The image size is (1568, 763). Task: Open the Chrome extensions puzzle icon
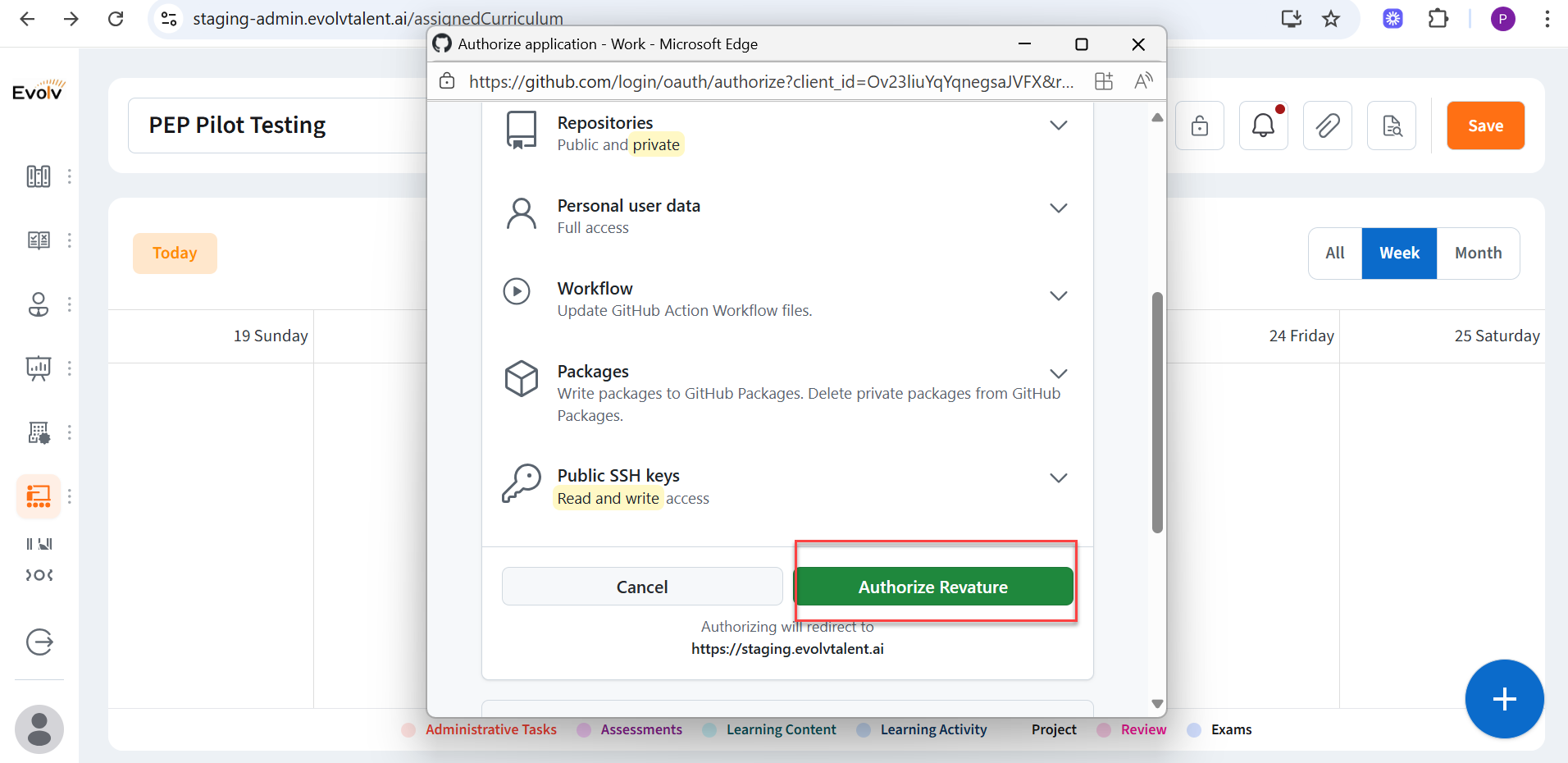click(x=1438, y=19)
